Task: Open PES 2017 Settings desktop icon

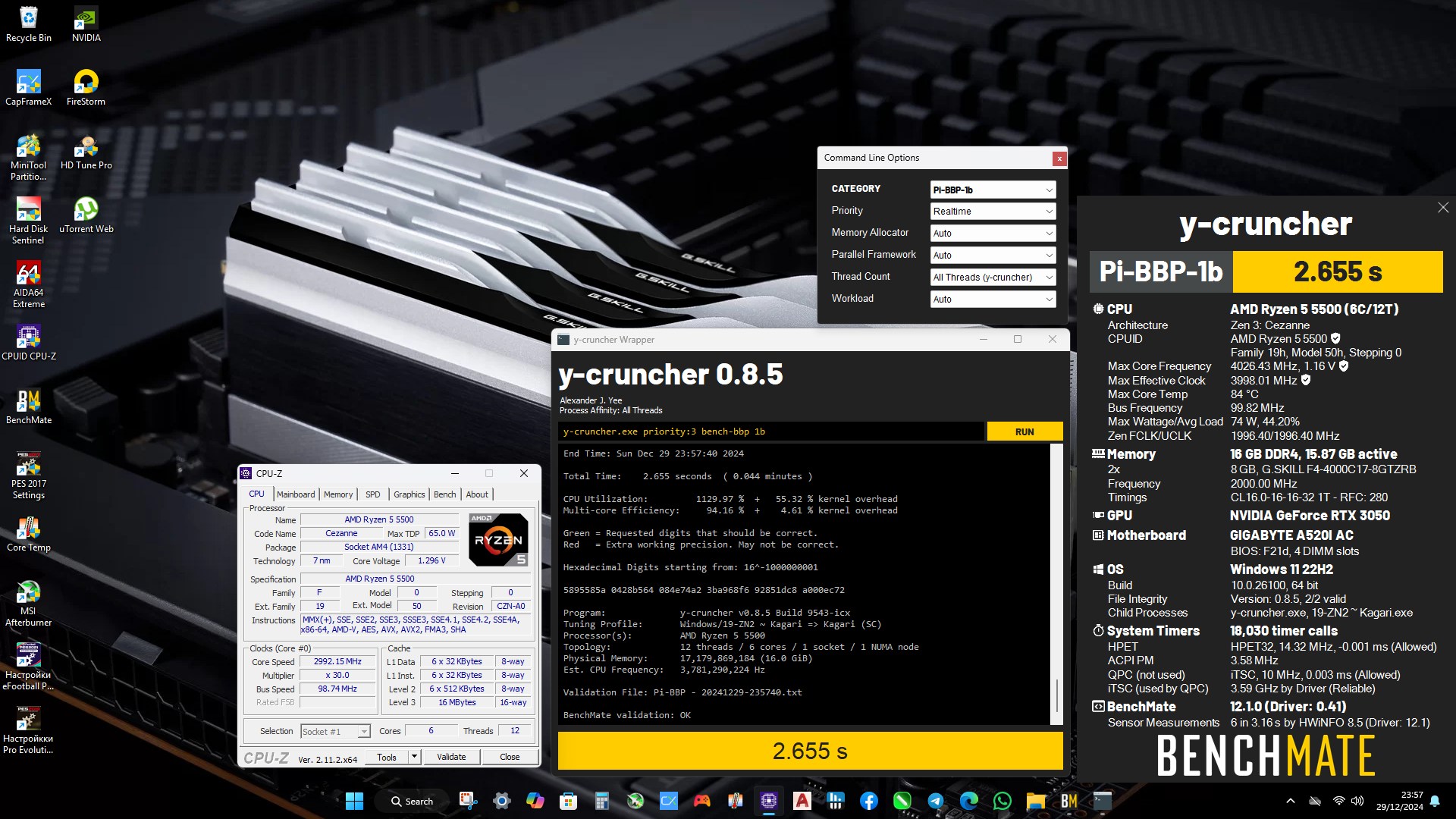Action: (x=29, y=475)
